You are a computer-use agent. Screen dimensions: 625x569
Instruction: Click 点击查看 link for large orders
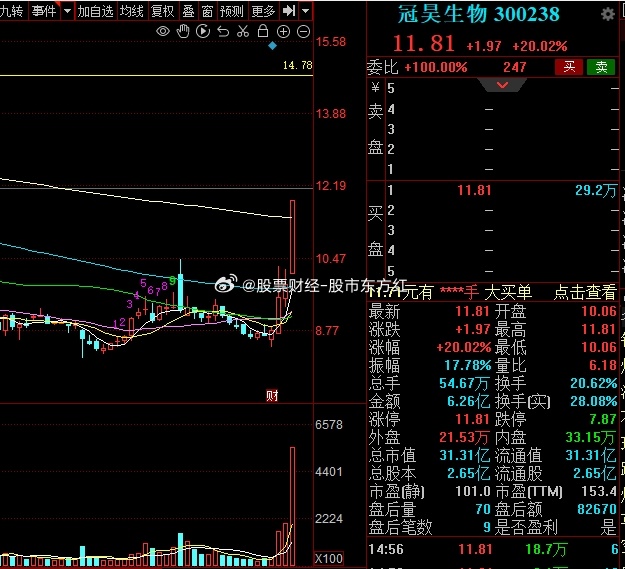click(585, 292)
